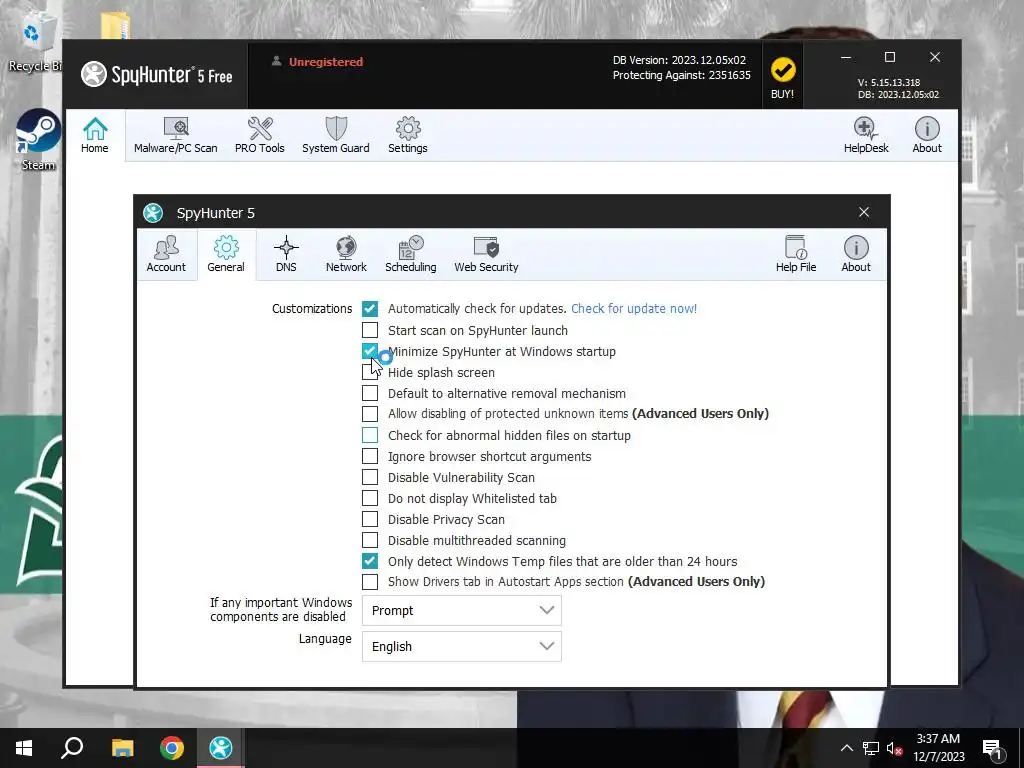Open PRO Tools section
This screenshot has height=768, width=1024.
pos(260,136)
